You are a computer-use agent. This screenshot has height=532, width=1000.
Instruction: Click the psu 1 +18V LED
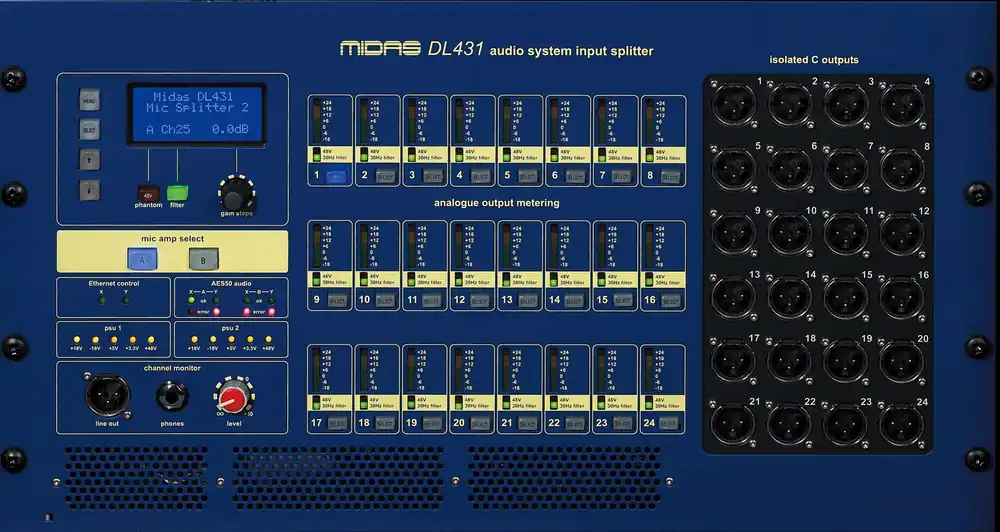click(77, 339)
